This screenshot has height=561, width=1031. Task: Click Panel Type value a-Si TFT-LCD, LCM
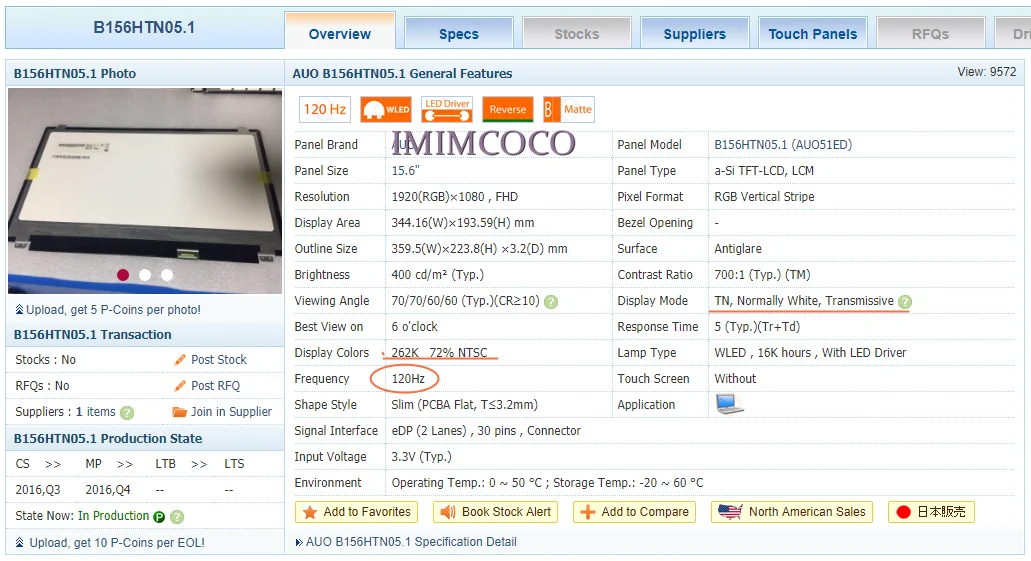(x=764, y=170)
